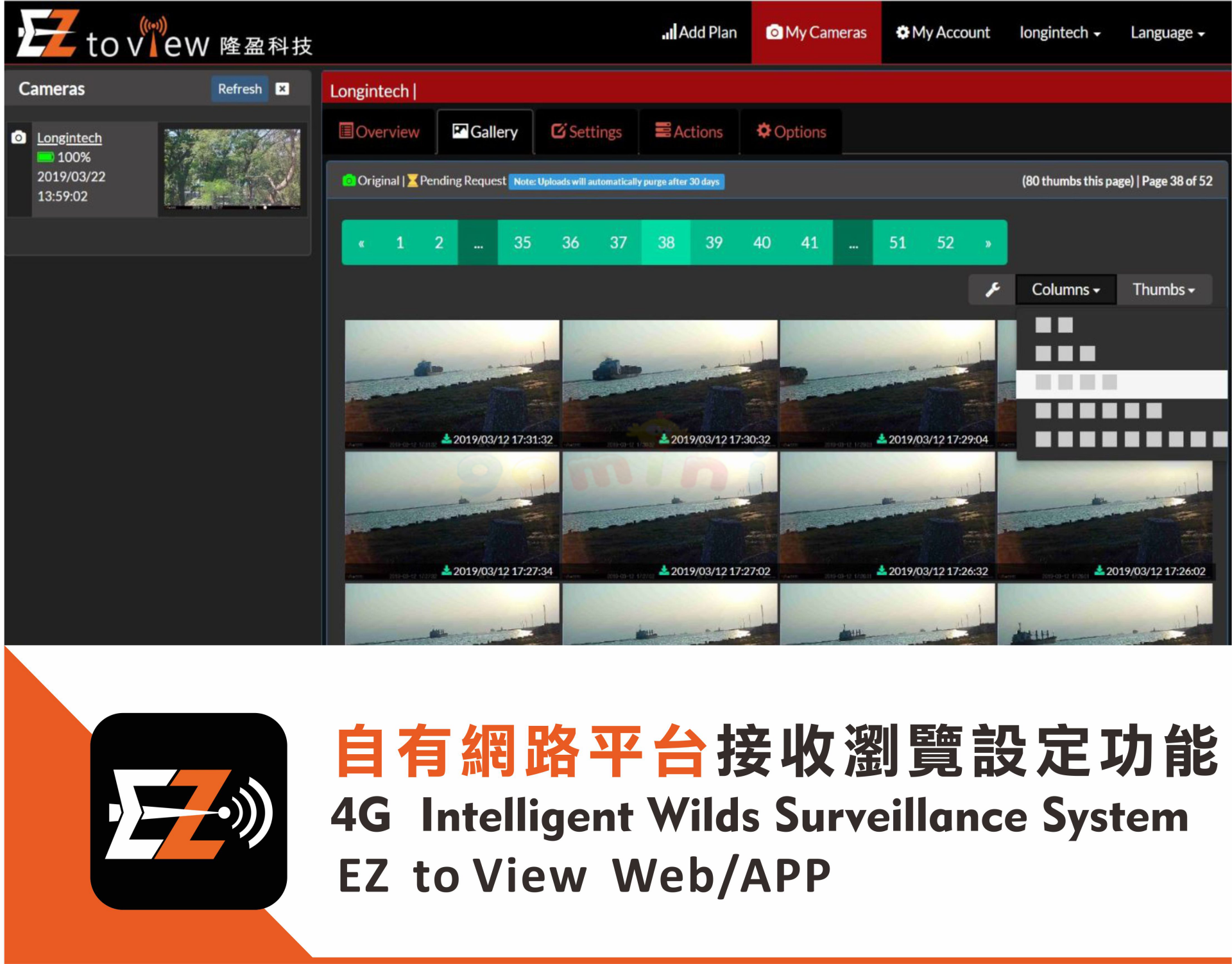Go to gallery page 2
1232x964 pixels.
(439, 243)
